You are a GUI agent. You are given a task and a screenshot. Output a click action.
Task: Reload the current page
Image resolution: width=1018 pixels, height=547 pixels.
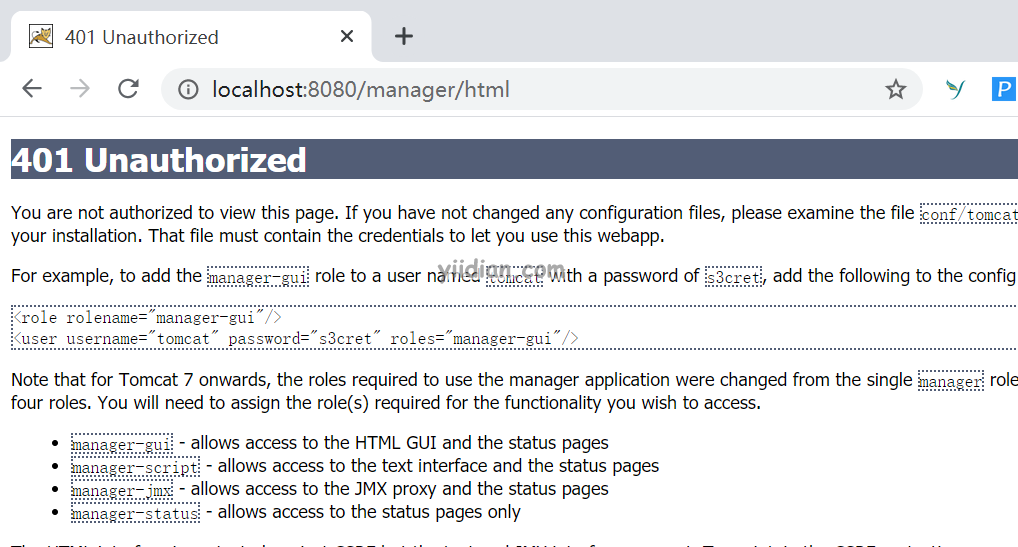[128, 88]
